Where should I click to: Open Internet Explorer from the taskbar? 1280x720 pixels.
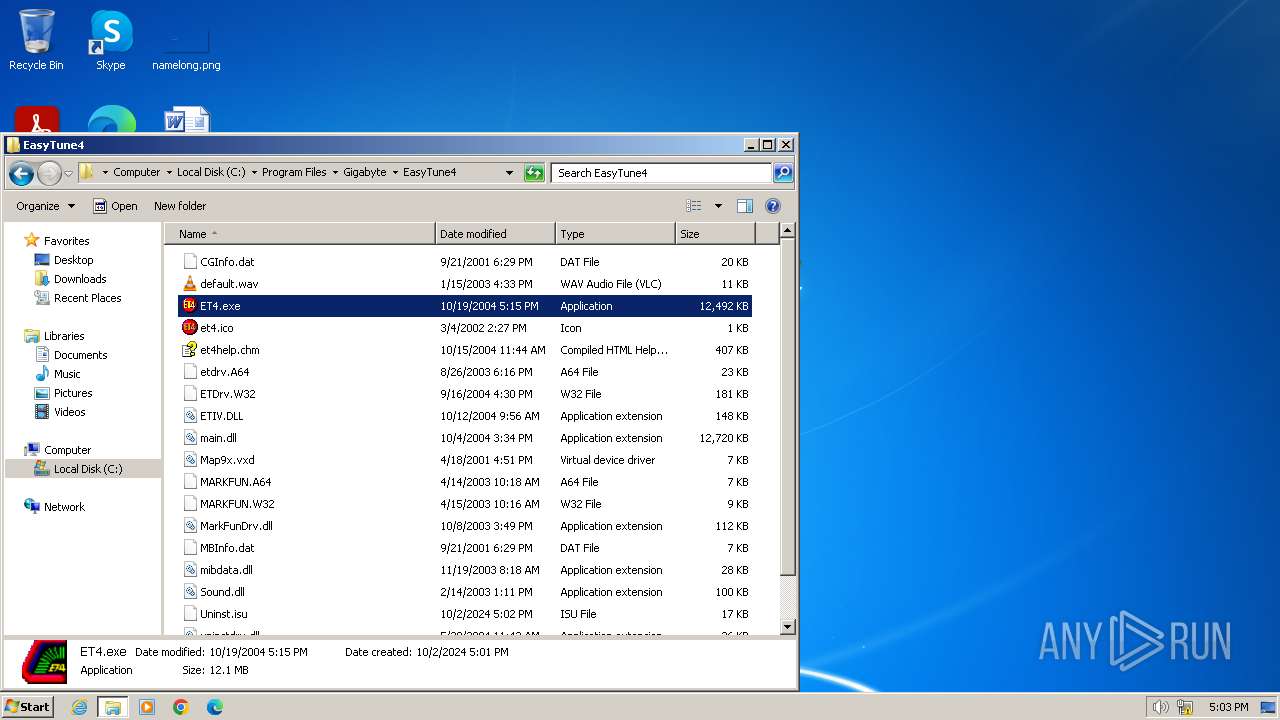pos(80,707)
